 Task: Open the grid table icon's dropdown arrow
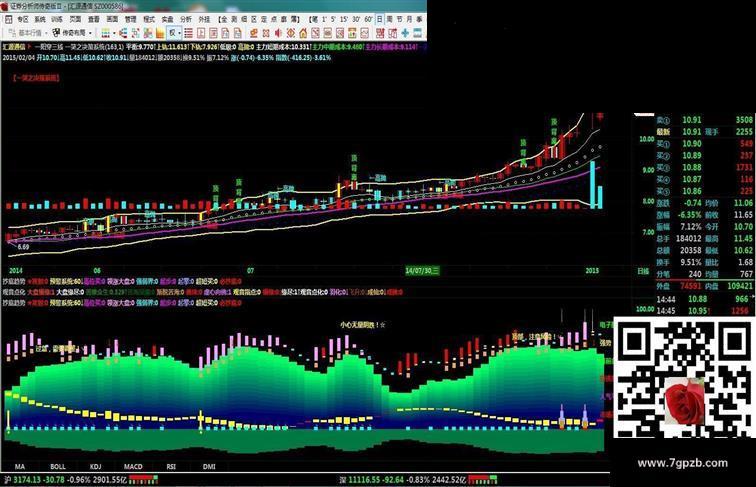(x=114, y=33)
